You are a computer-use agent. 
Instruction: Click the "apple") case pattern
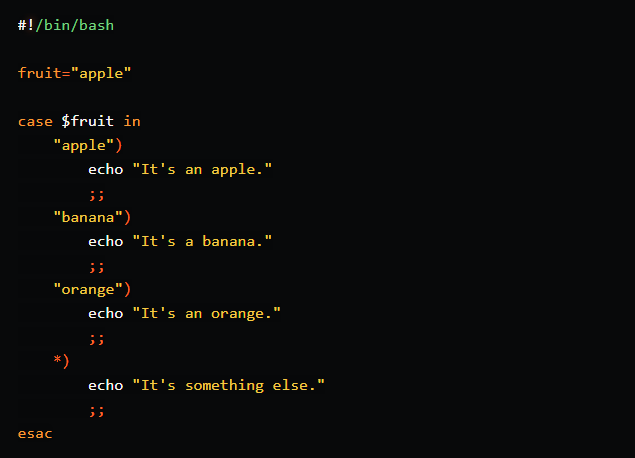[88, 145]
